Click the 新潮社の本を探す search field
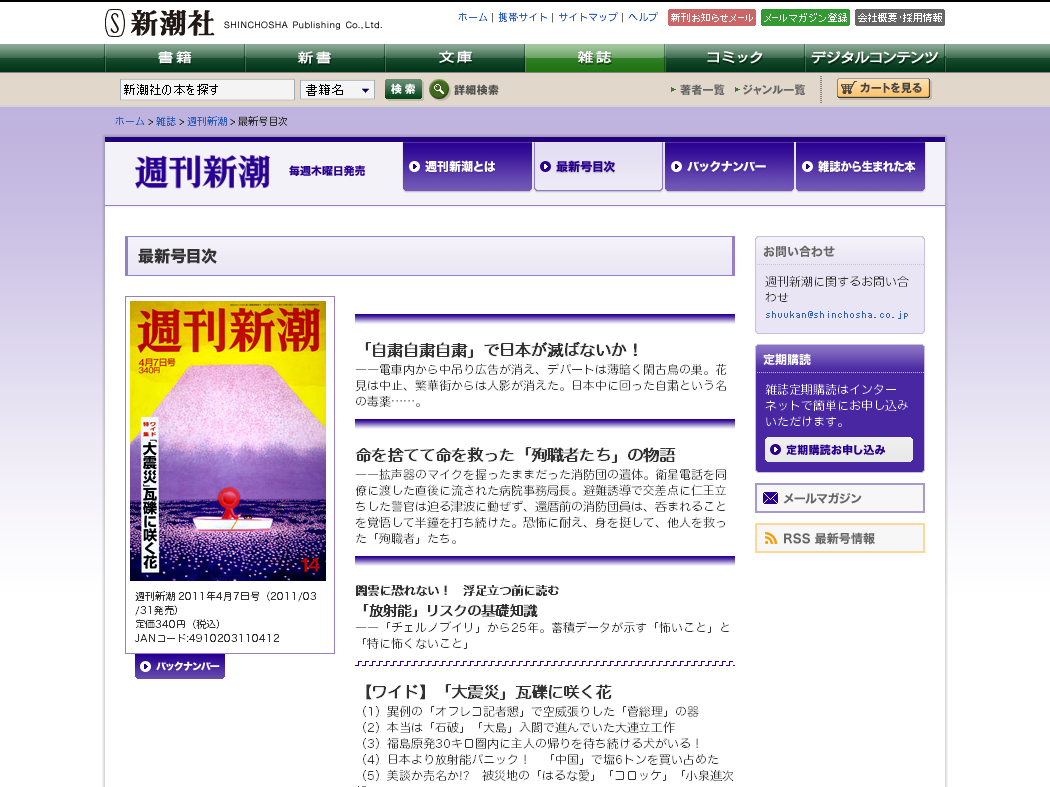Screen dimensions: 1050x787 point(207,90)
